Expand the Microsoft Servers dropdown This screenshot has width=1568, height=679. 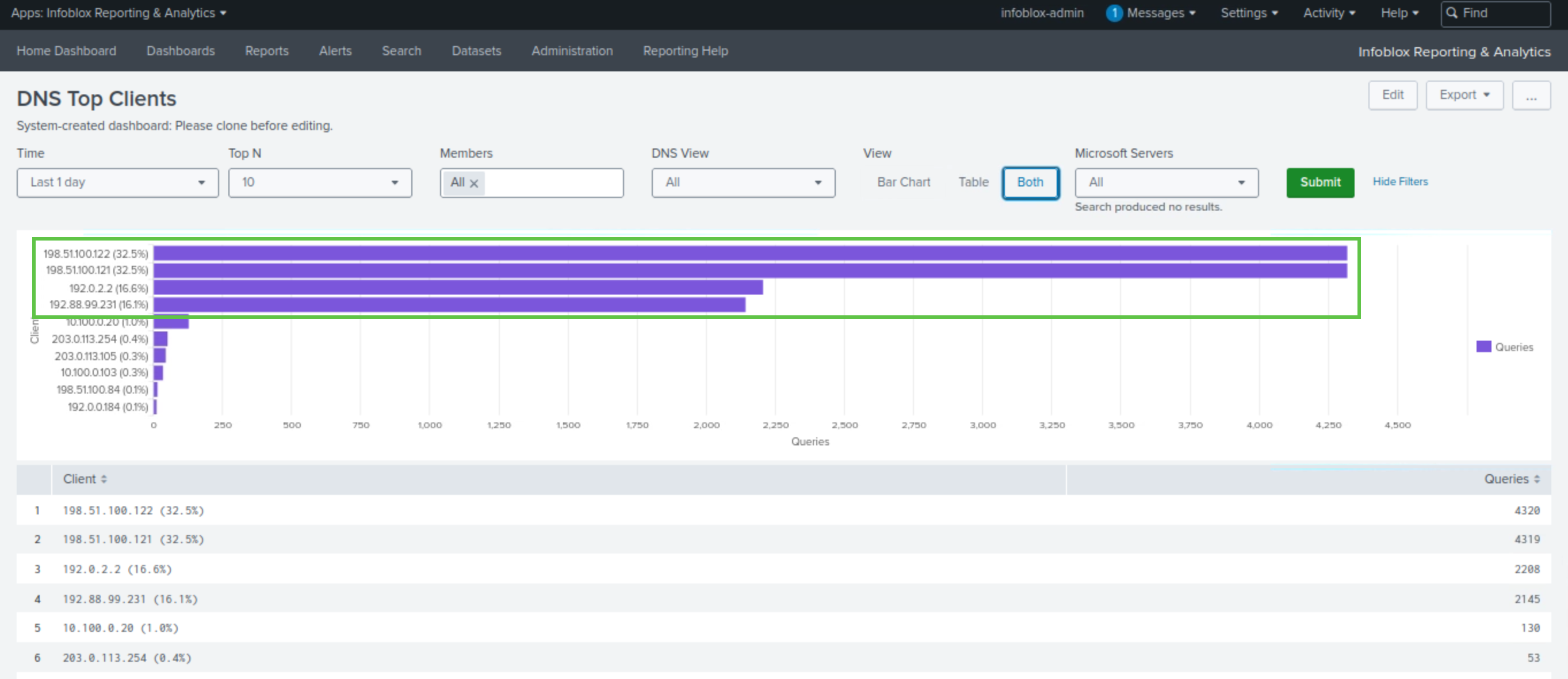click(1166, 182)
